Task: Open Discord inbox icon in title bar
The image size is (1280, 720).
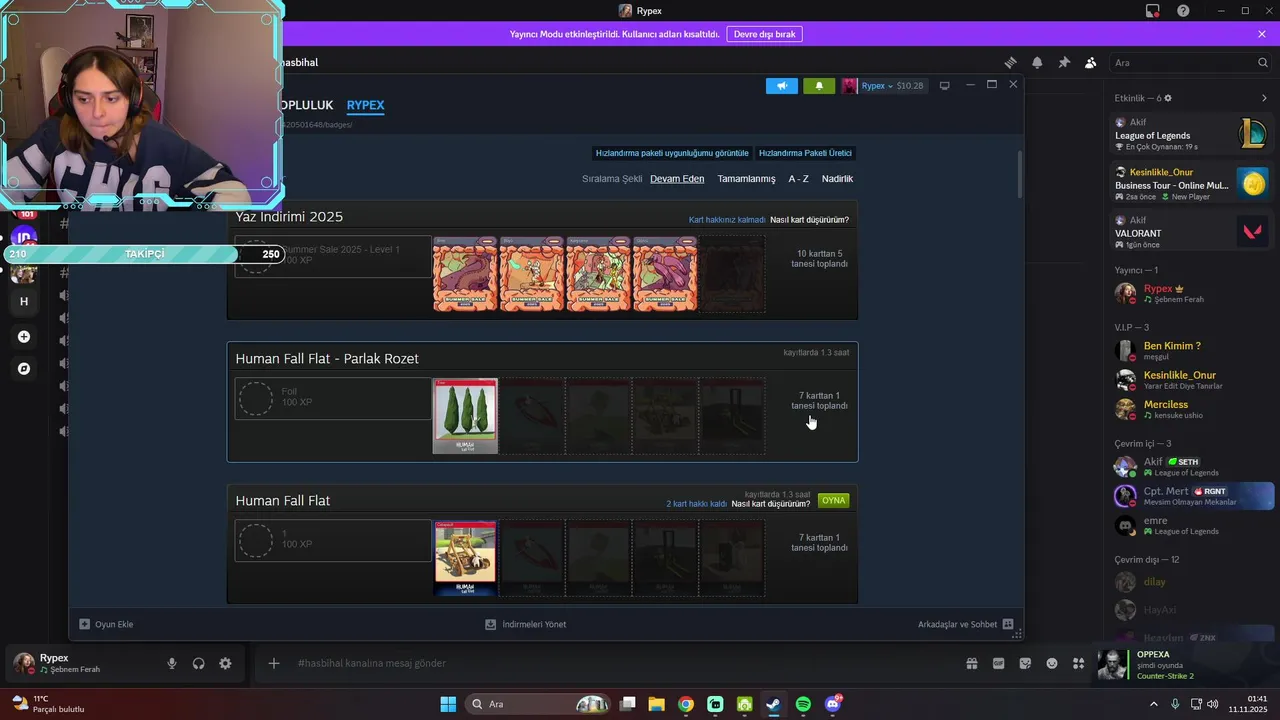Action: [x=1152, y=11]
